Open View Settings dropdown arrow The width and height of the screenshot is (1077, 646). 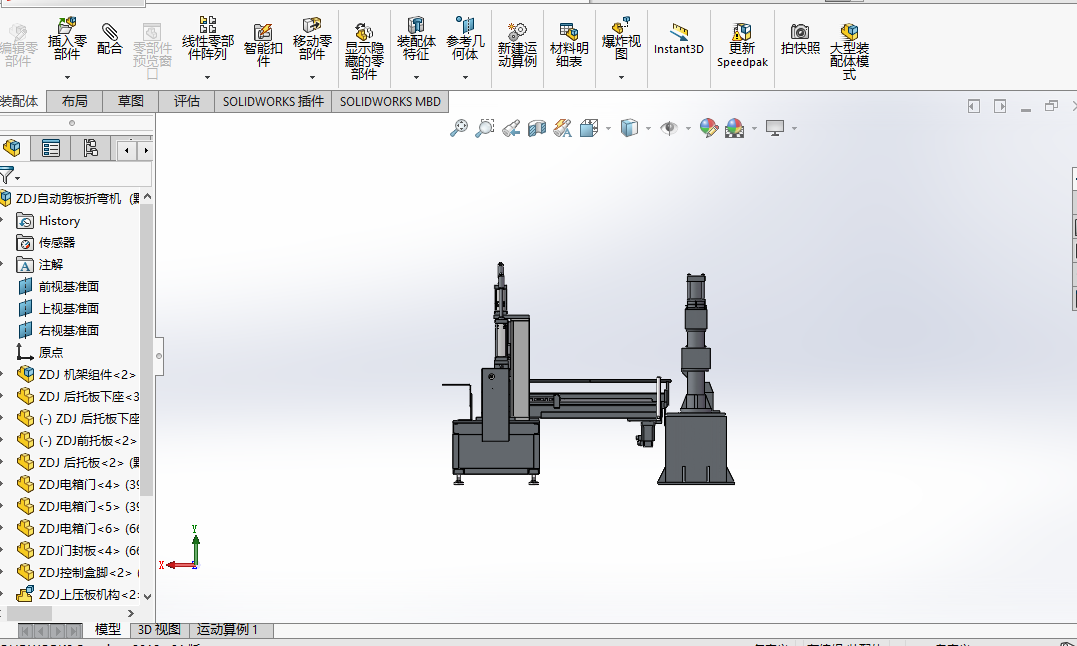pos(794,128)
